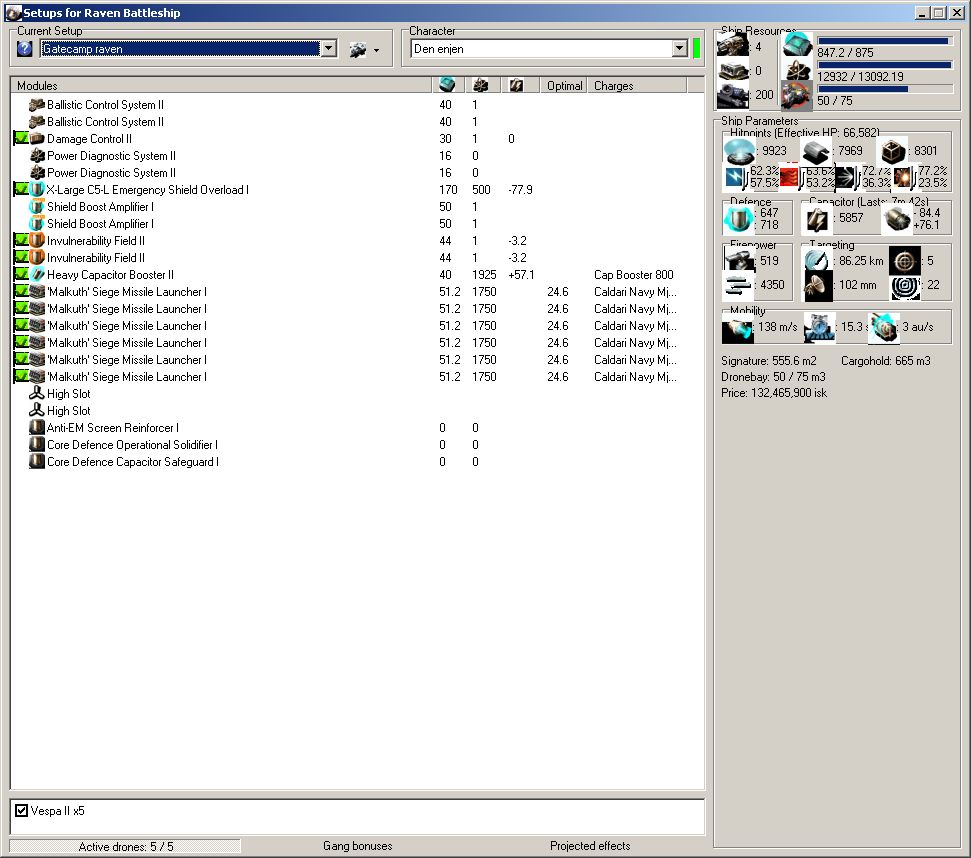Viewport: 971px width, 858px height.
Task: Click the powergrid column header icon
Action: (480, 85)
